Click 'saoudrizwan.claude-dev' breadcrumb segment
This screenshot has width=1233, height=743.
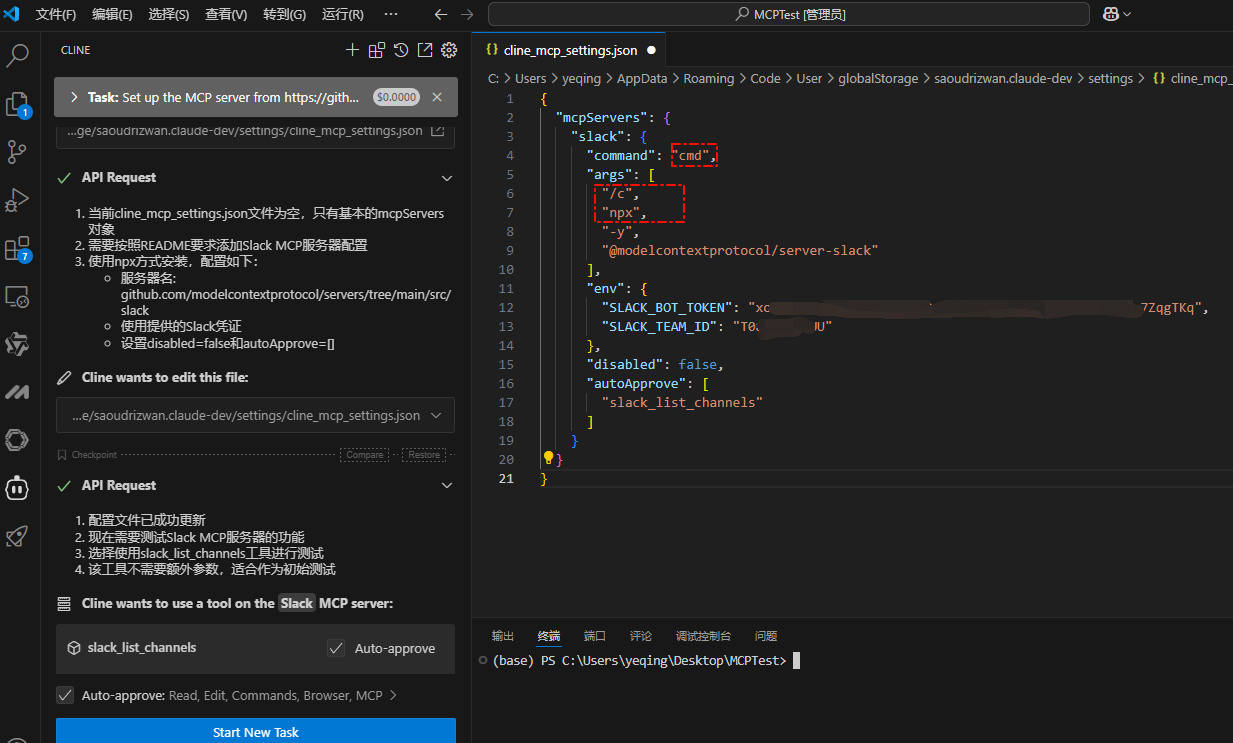tap(1001, 78)
